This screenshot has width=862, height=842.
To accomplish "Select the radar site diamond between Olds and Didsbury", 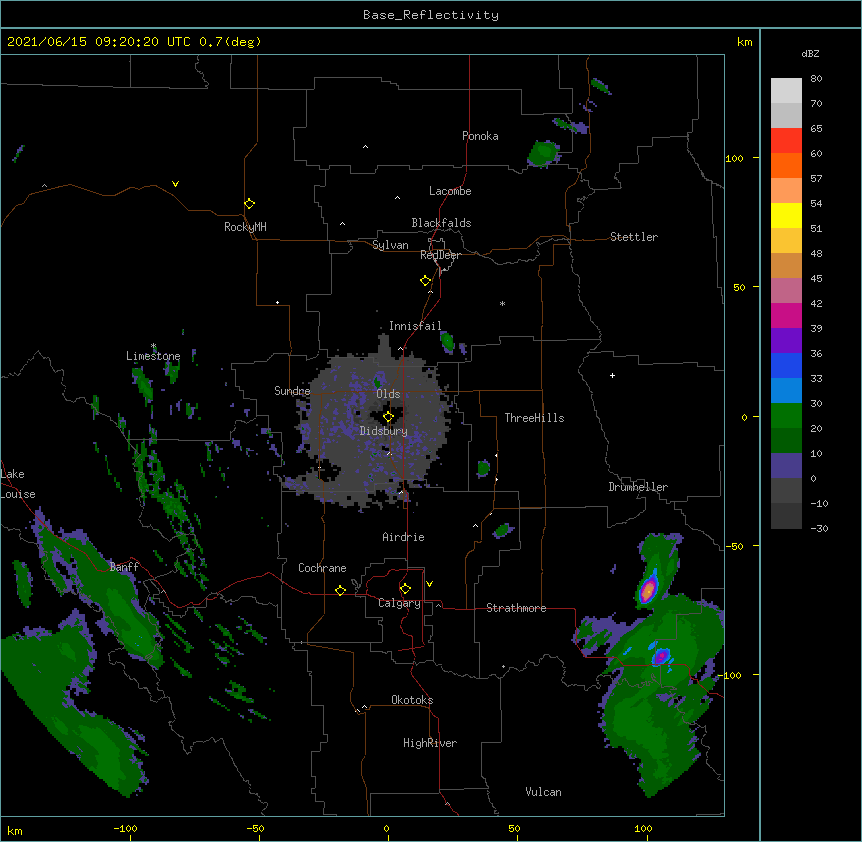I will 388,417.
